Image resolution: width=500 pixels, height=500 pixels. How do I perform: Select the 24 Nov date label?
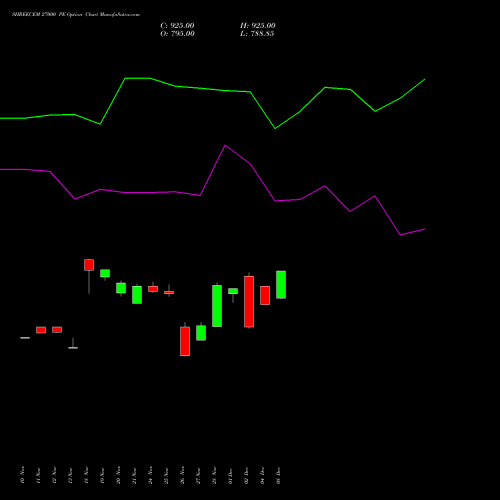150,475
